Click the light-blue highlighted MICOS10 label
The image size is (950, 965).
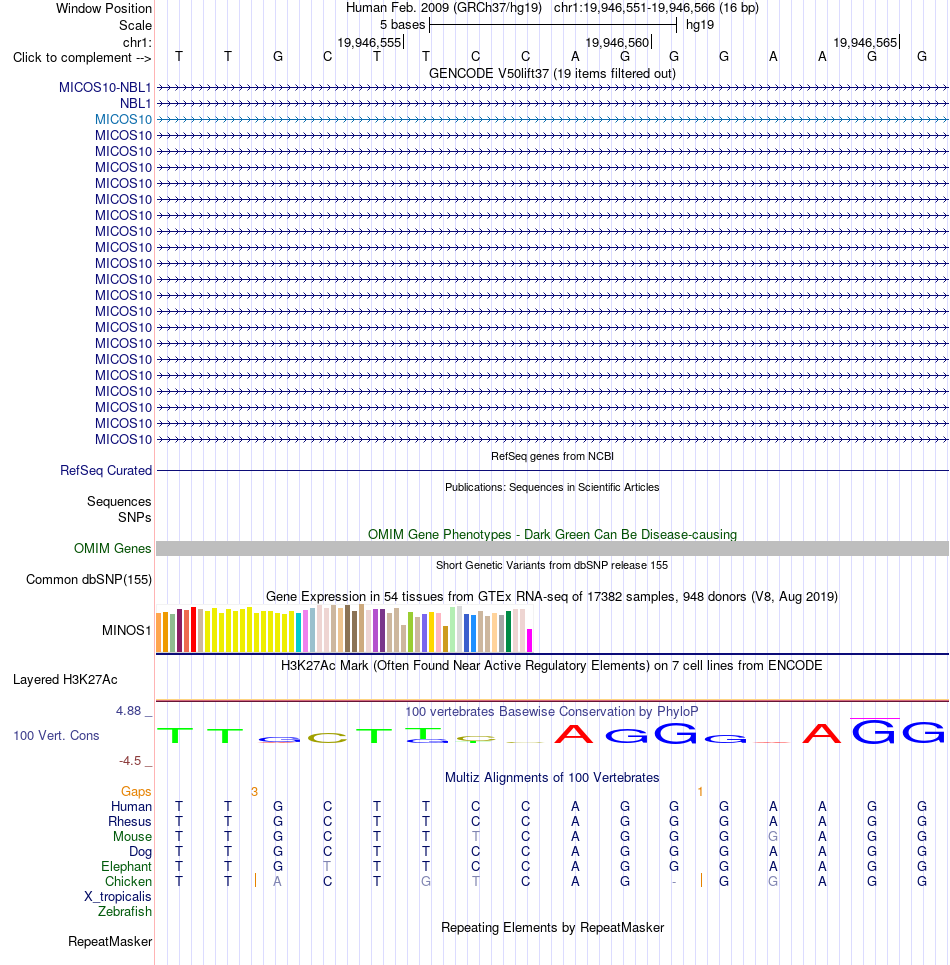[x=123, y=119]
